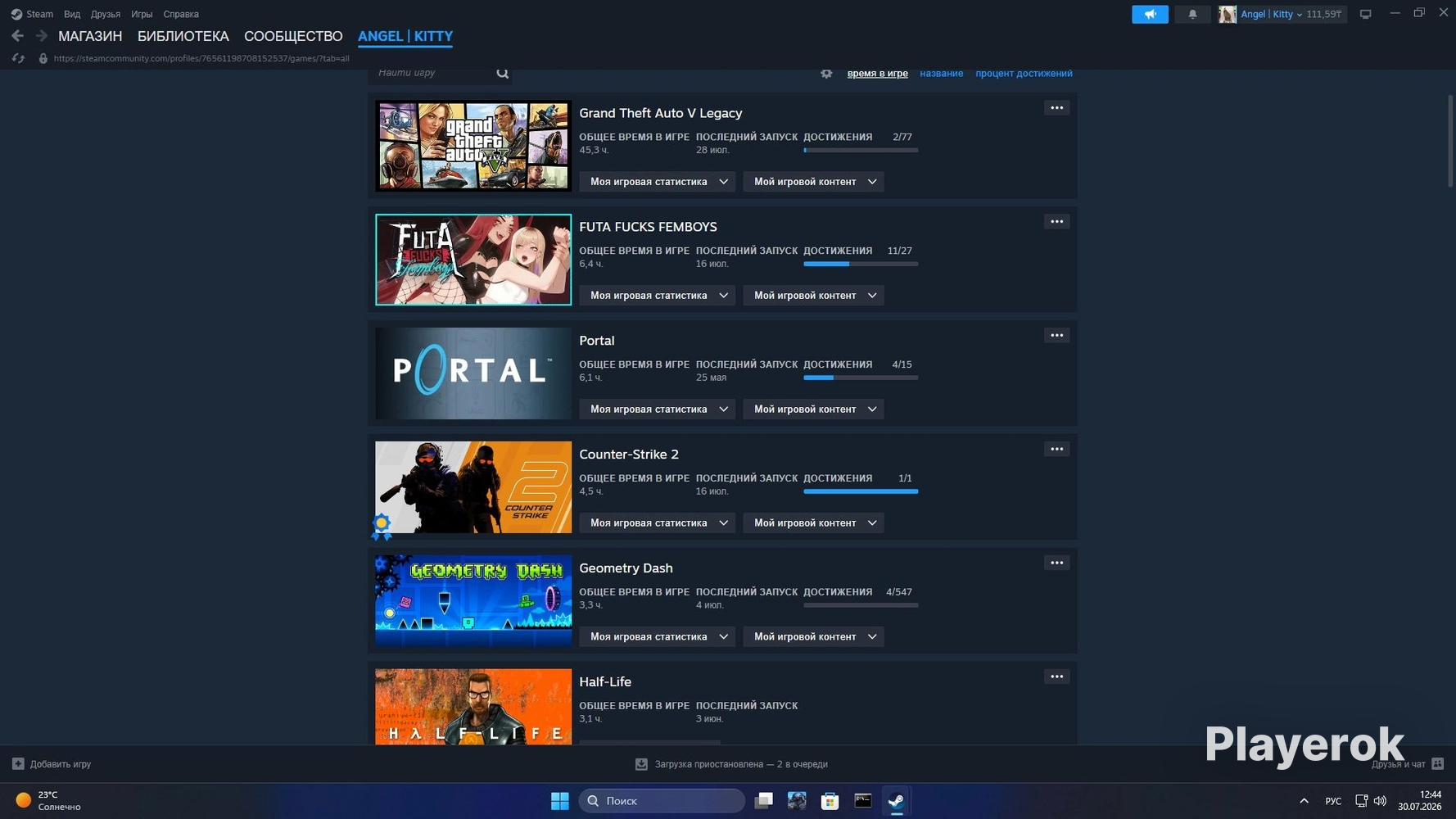Reload the page with refresh icon
The image size is (1456, 819).
pyautogui.click(x=18, y=58)
